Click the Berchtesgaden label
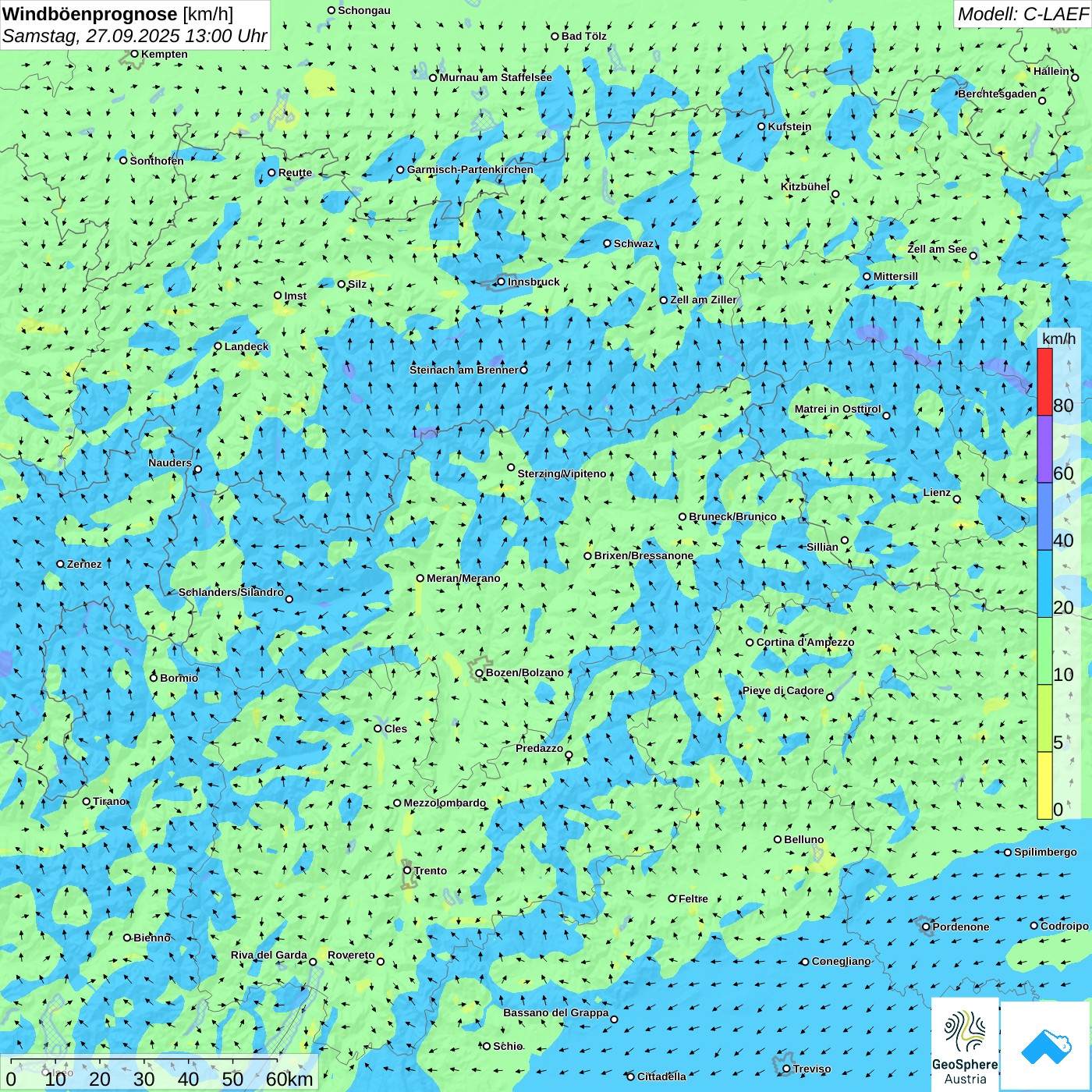The width and height of the screenshot is (1092, 1092). 998,94
